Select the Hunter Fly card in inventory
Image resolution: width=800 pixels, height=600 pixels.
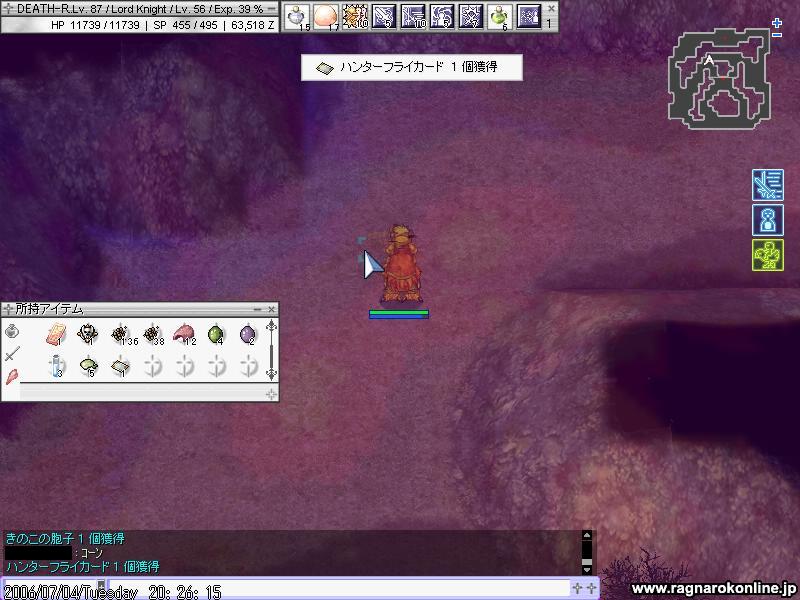(120, 366)
